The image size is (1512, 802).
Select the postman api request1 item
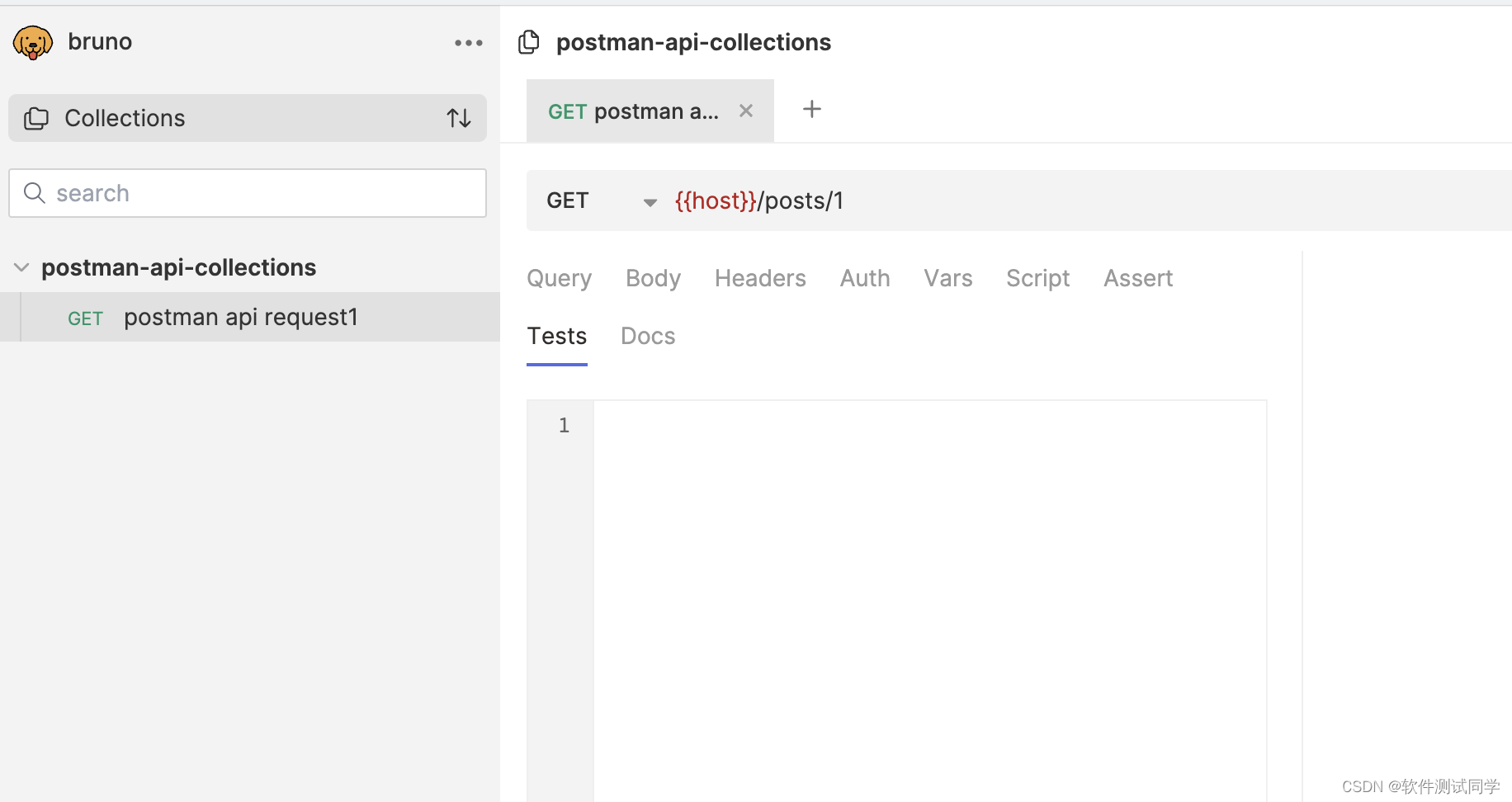250,317
